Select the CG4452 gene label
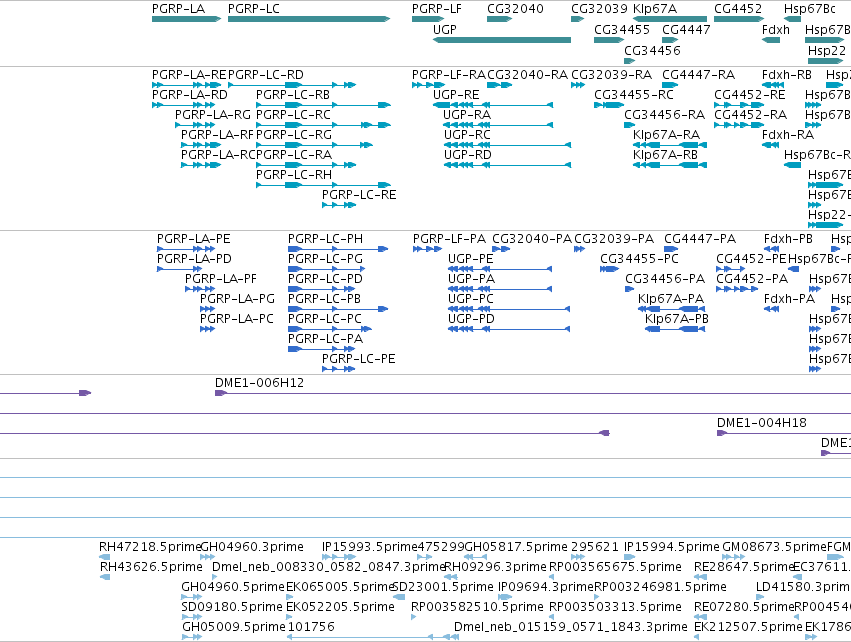Image resolution: width=851 pixels, height=642 pixels. point(738,9)
